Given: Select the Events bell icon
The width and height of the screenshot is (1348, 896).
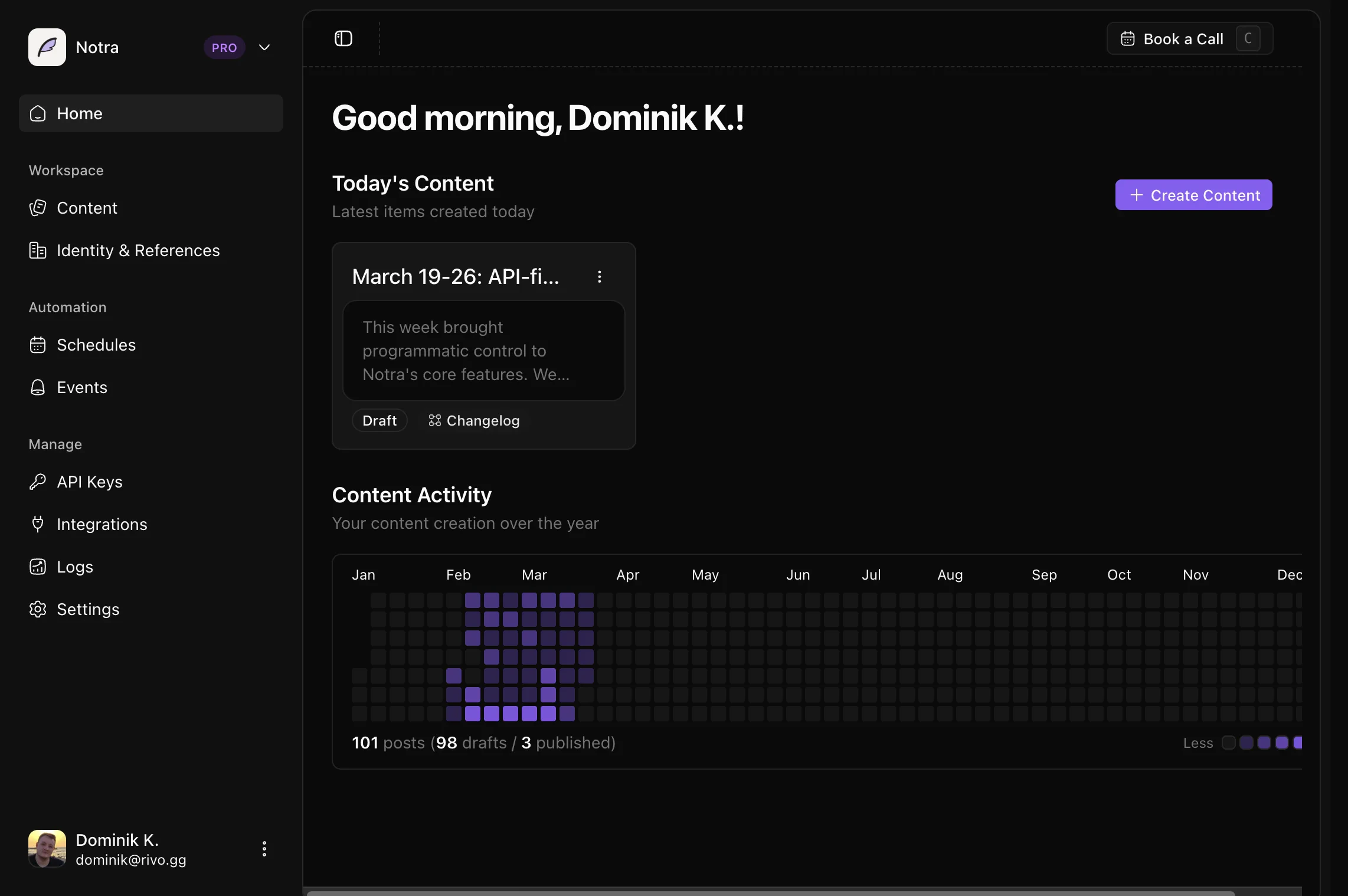Looking at the screenshot, I should click(x=37, y=387).
